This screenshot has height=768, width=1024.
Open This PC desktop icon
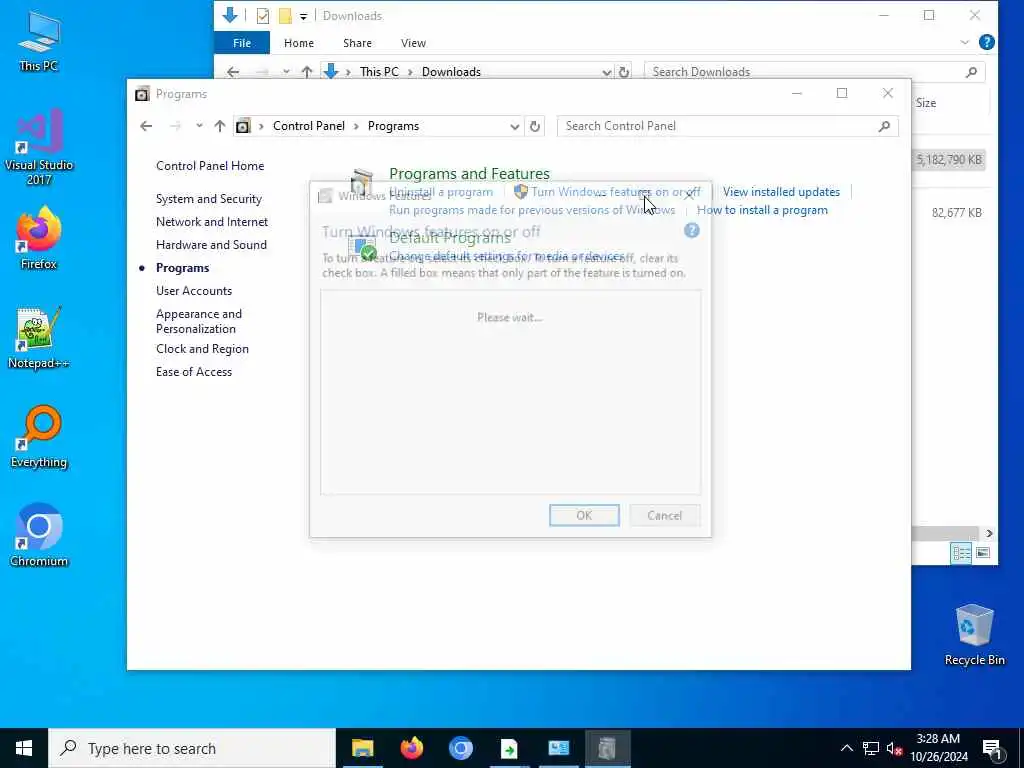tap(39, 40)
